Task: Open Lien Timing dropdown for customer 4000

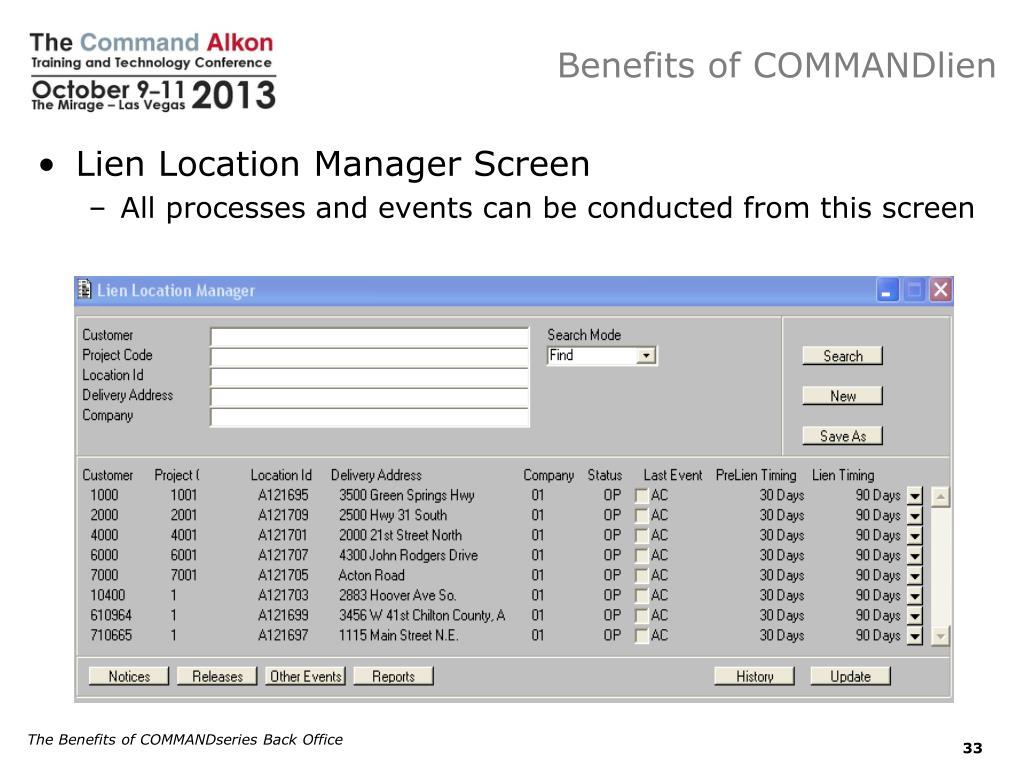Action: (x=915, y=537)
